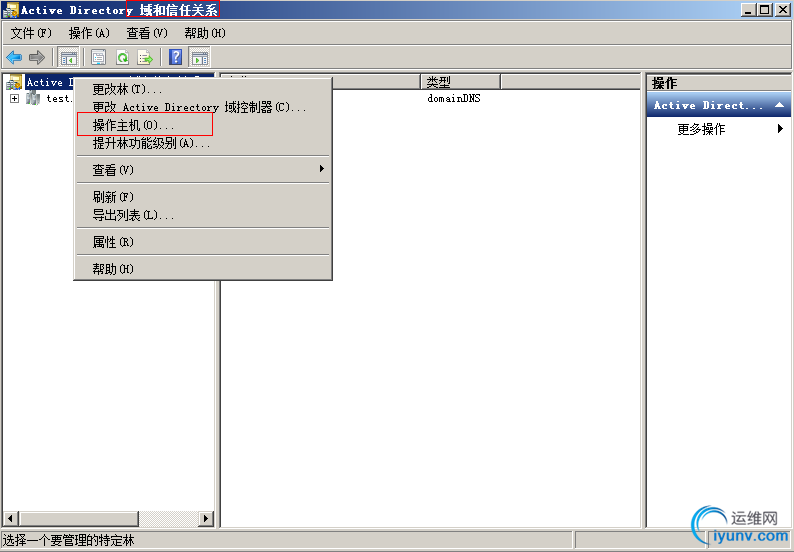Collapse the Active Direct... actions section
Viewport: 794px width, 552px height.
point(779,105)
